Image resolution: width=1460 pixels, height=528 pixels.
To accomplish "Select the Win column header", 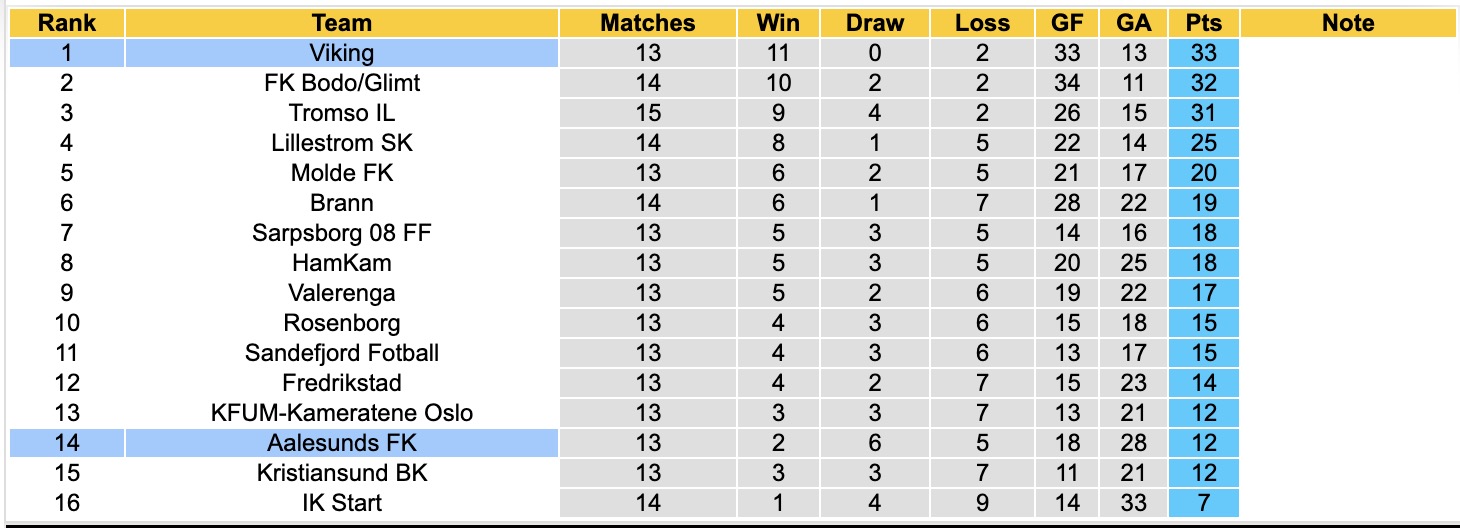I will coord(777,23).
